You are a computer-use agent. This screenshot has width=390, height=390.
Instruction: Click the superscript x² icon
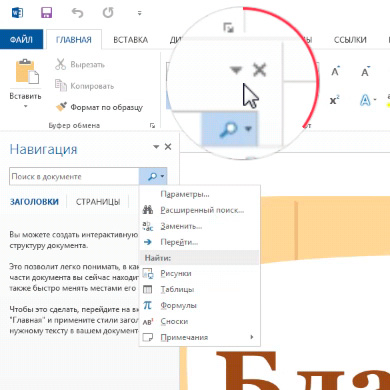[x=335, y=100]
